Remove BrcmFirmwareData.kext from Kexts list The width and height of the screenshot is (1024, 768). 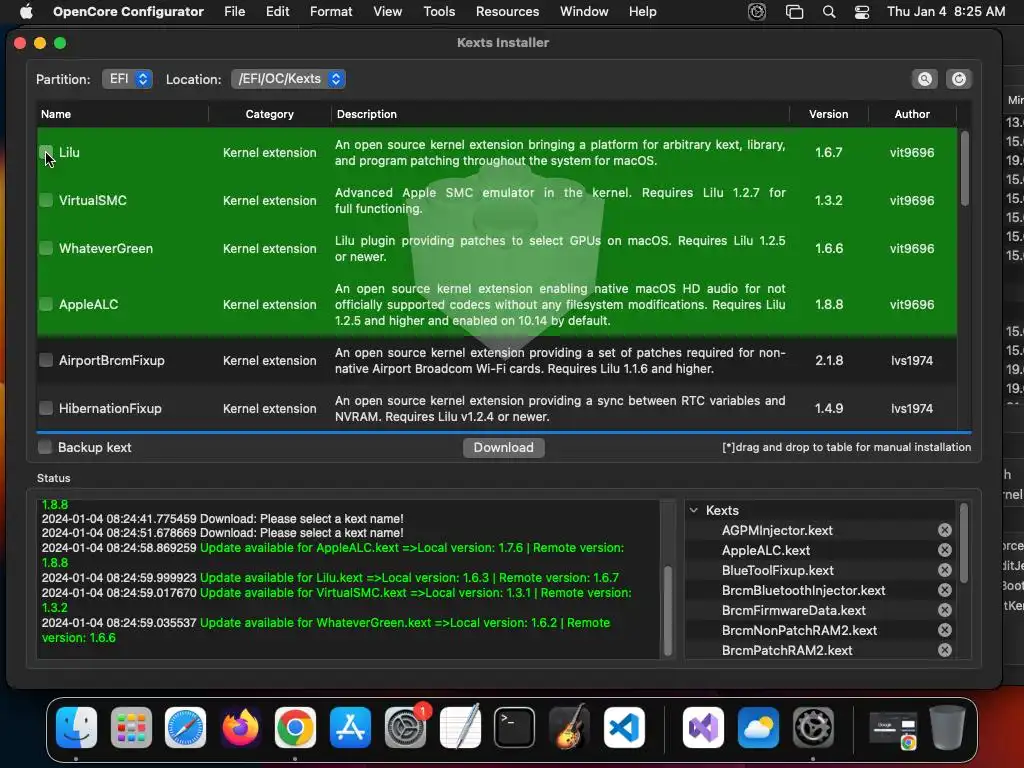[x=944, y=611]
